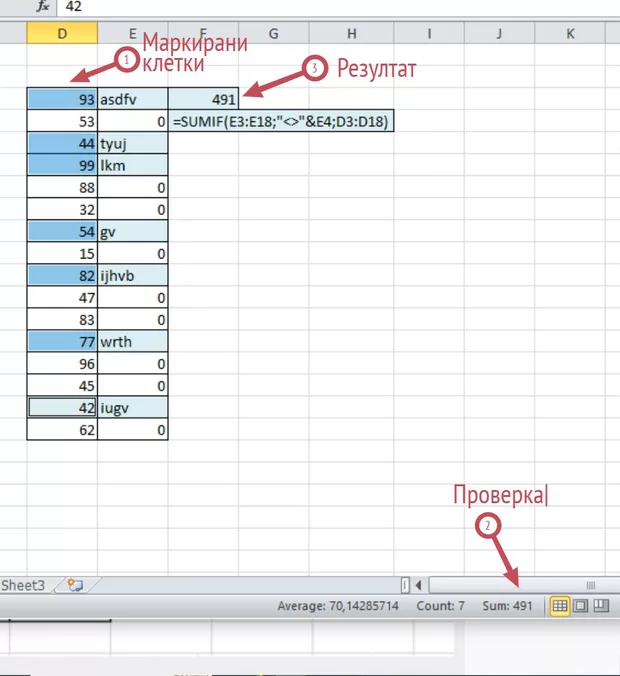Select the cell containing ijhvb
Viewport: 620px width, 676px height.
point(133,275)
